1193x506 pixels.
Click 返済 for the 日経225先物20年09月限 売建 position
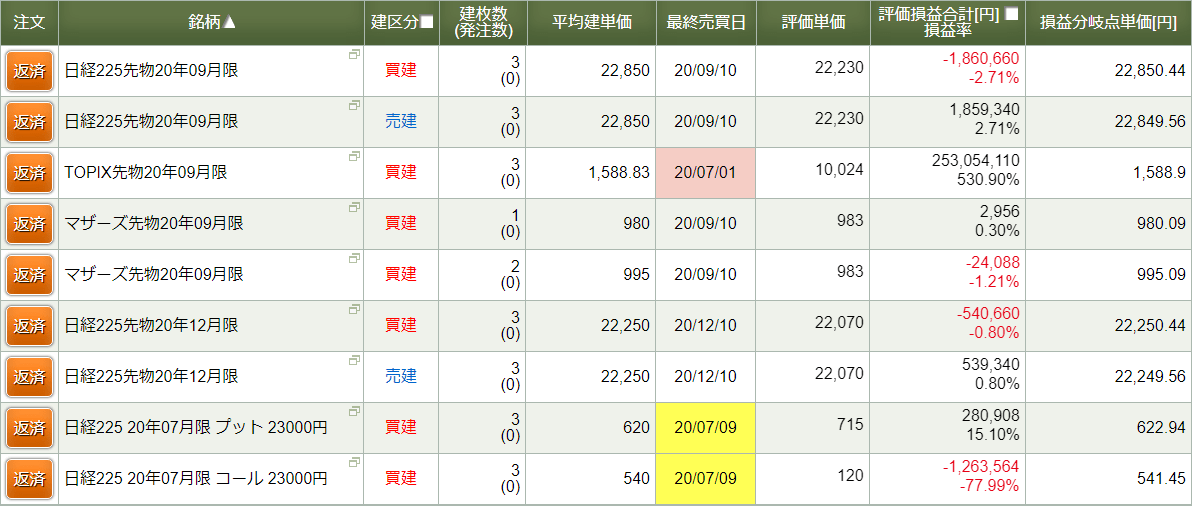29,122
